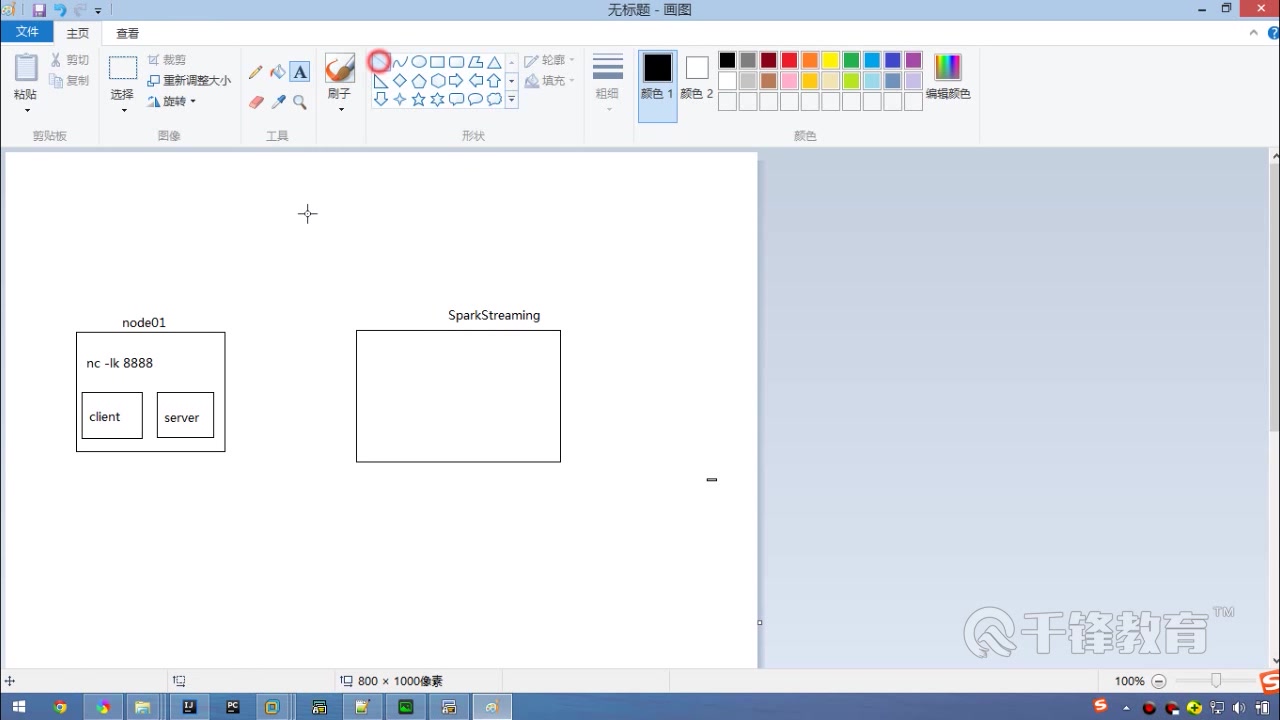Click the Undo arrow in title bar
This screenshot has width=1280, height=720.
coord(60,10)
